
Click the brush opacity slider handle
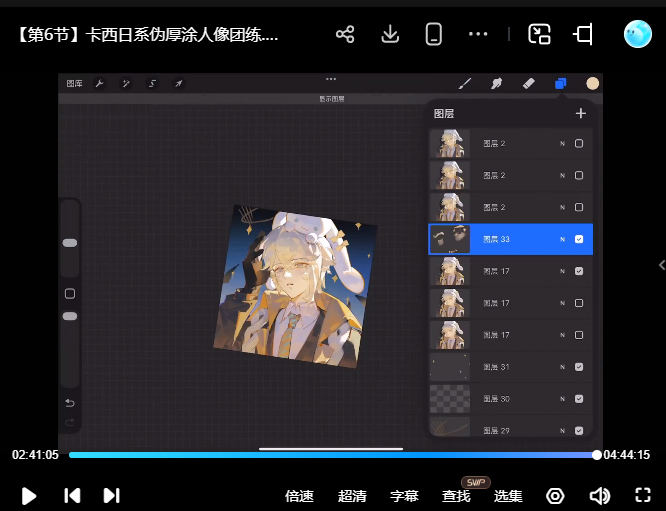[x=70, y=316]
